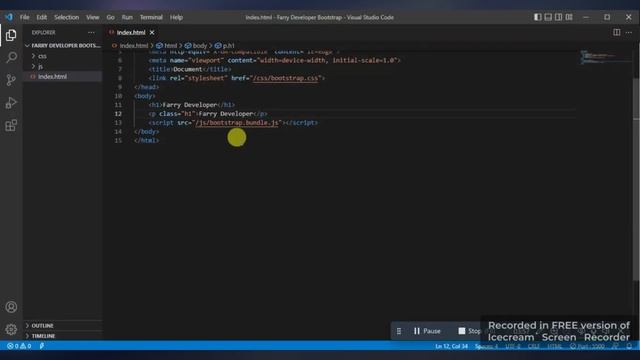Open errors and warnings count in status bar
The width and height of the screenshot is (640, 360).
(x=19, y=346)
